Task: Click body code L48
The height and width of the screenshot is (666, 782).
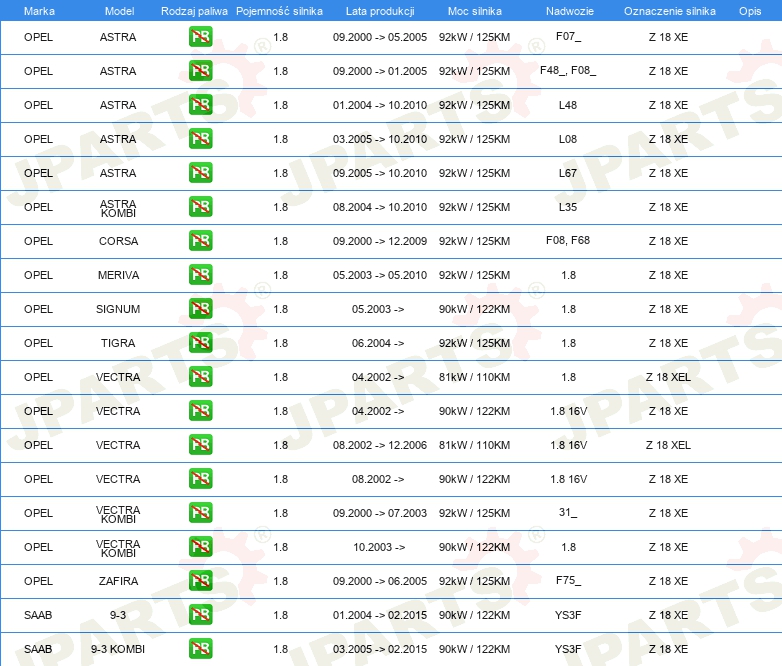Action: pos(568,105)
